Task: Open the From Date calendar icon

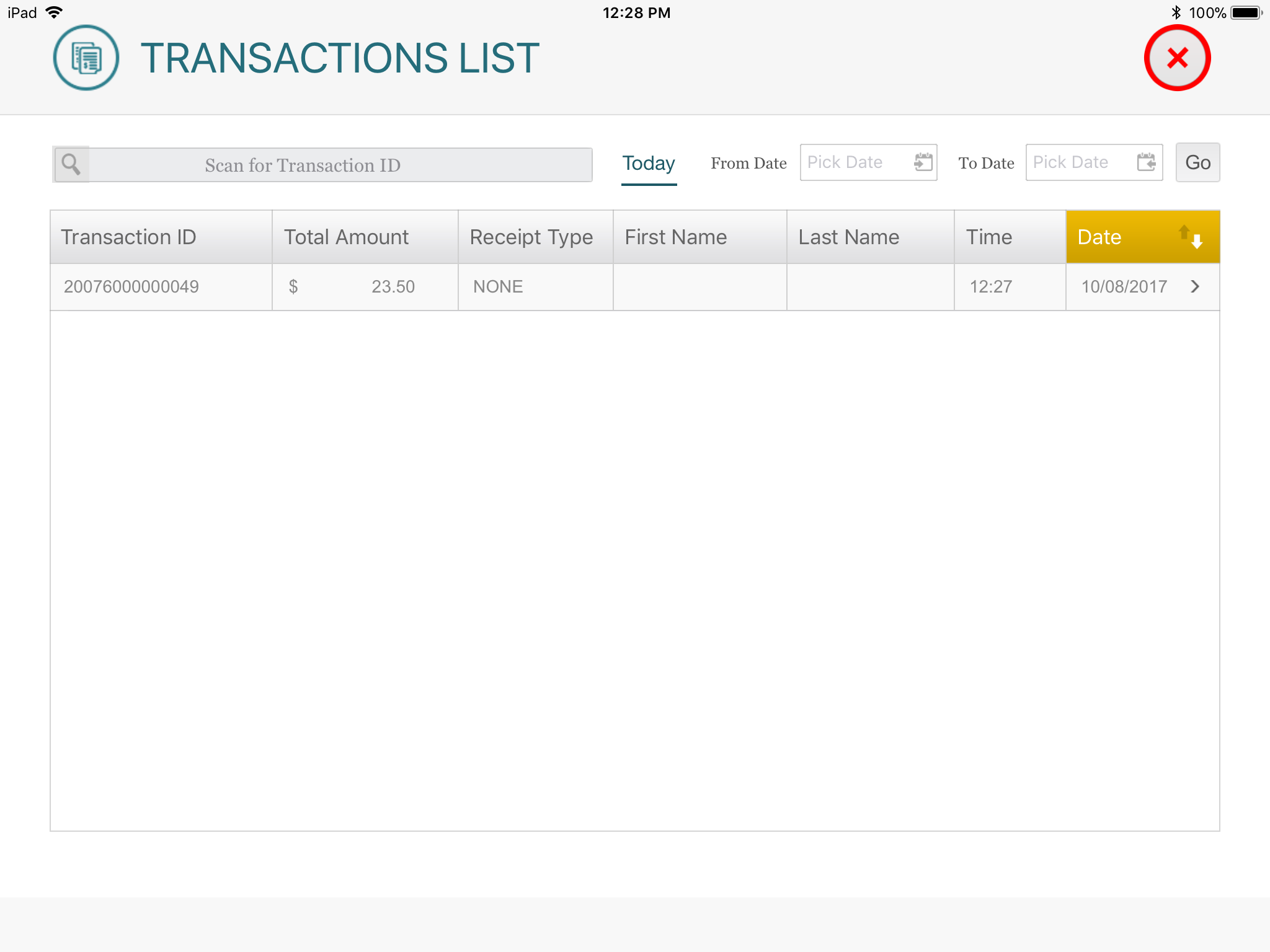Action: point(923,162)
